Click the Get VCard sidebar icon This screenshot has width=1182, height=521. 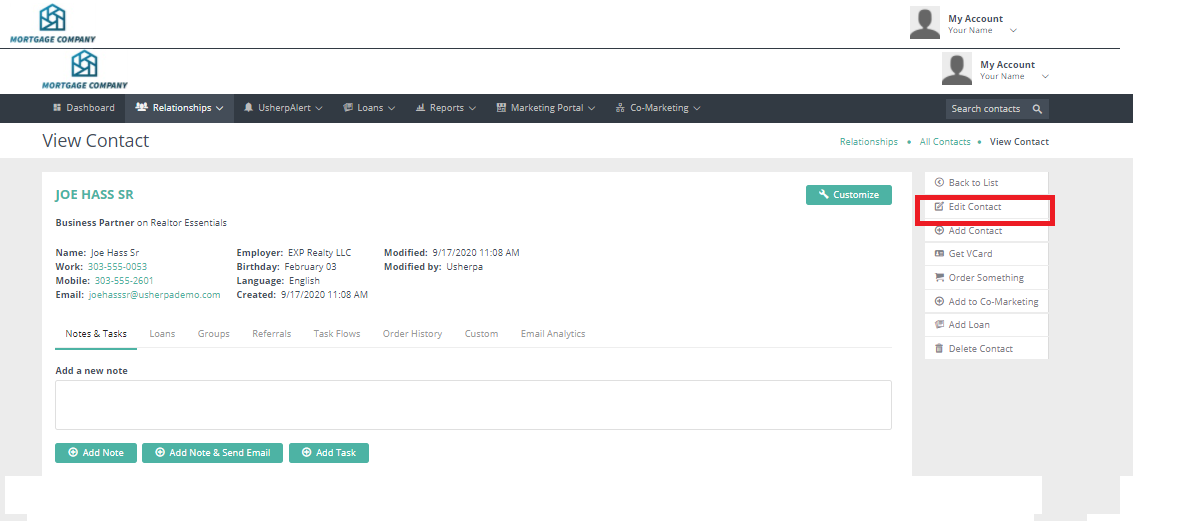tap(939, 254)
